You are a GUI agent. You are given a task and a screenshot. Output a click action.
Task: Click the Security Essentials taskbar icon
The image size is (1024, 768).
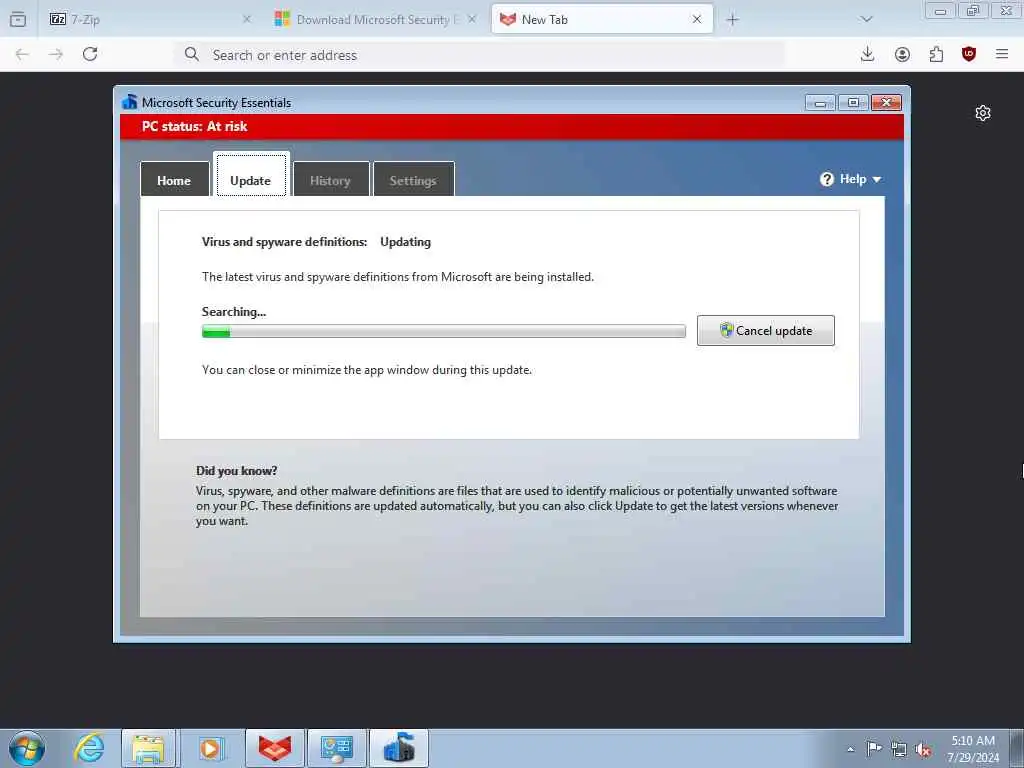coord(399,748)
